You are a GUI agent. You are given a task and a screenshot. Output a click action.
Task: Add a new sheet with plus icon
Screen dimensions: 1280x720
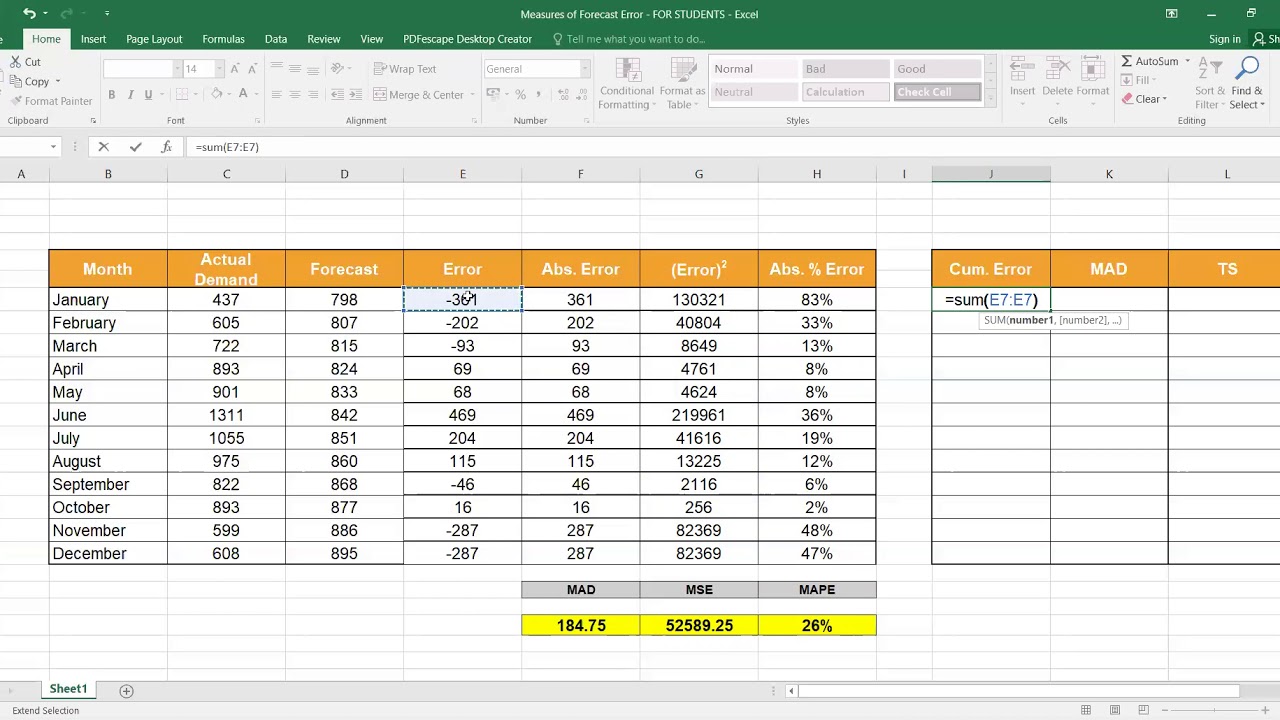pos(126,691)
